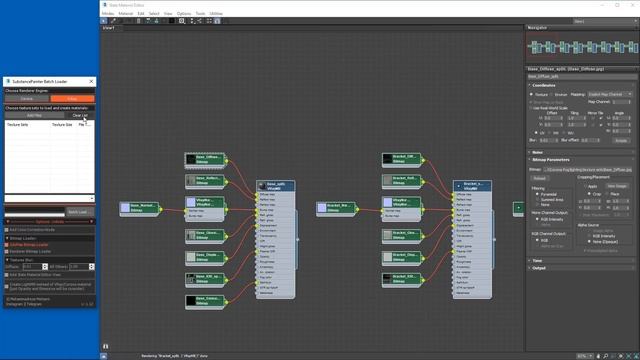Open the Mapping type dropdown
The image size is (640, 360).
610,94
